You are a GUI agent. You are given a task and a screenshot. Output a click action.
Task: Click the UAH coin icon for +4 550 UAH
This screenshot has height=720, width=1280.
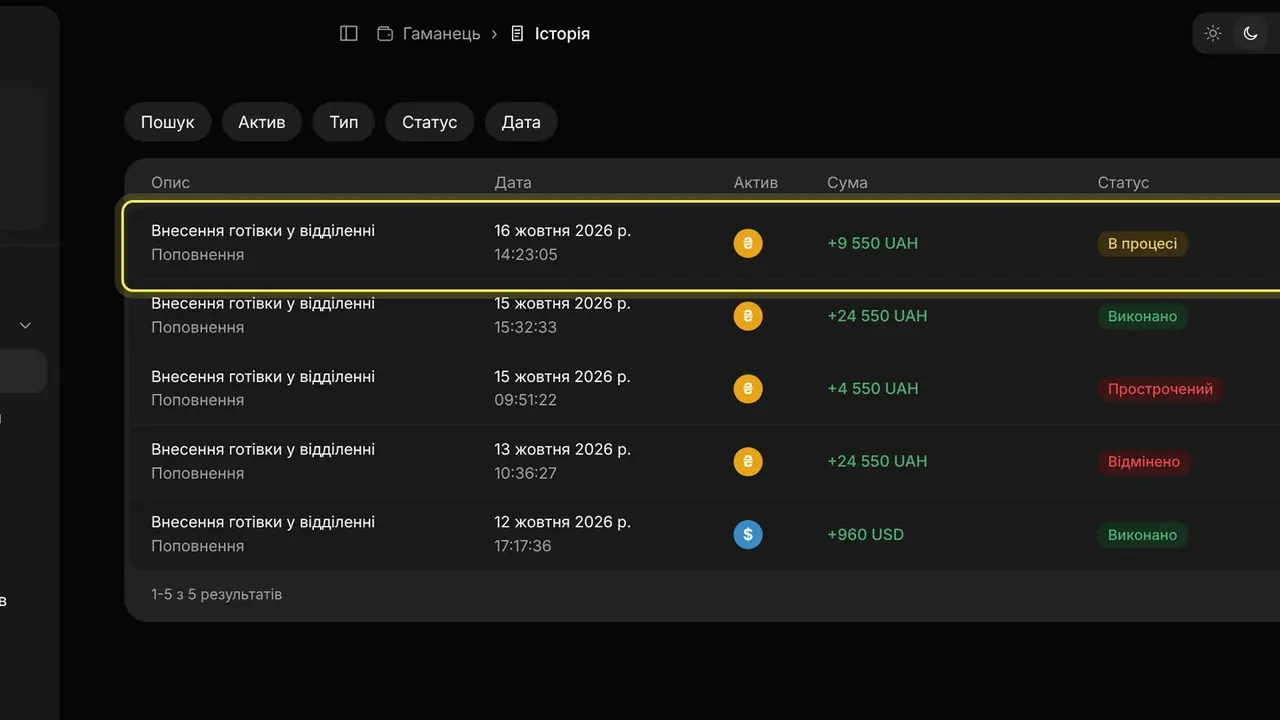(x=748, y=389)
